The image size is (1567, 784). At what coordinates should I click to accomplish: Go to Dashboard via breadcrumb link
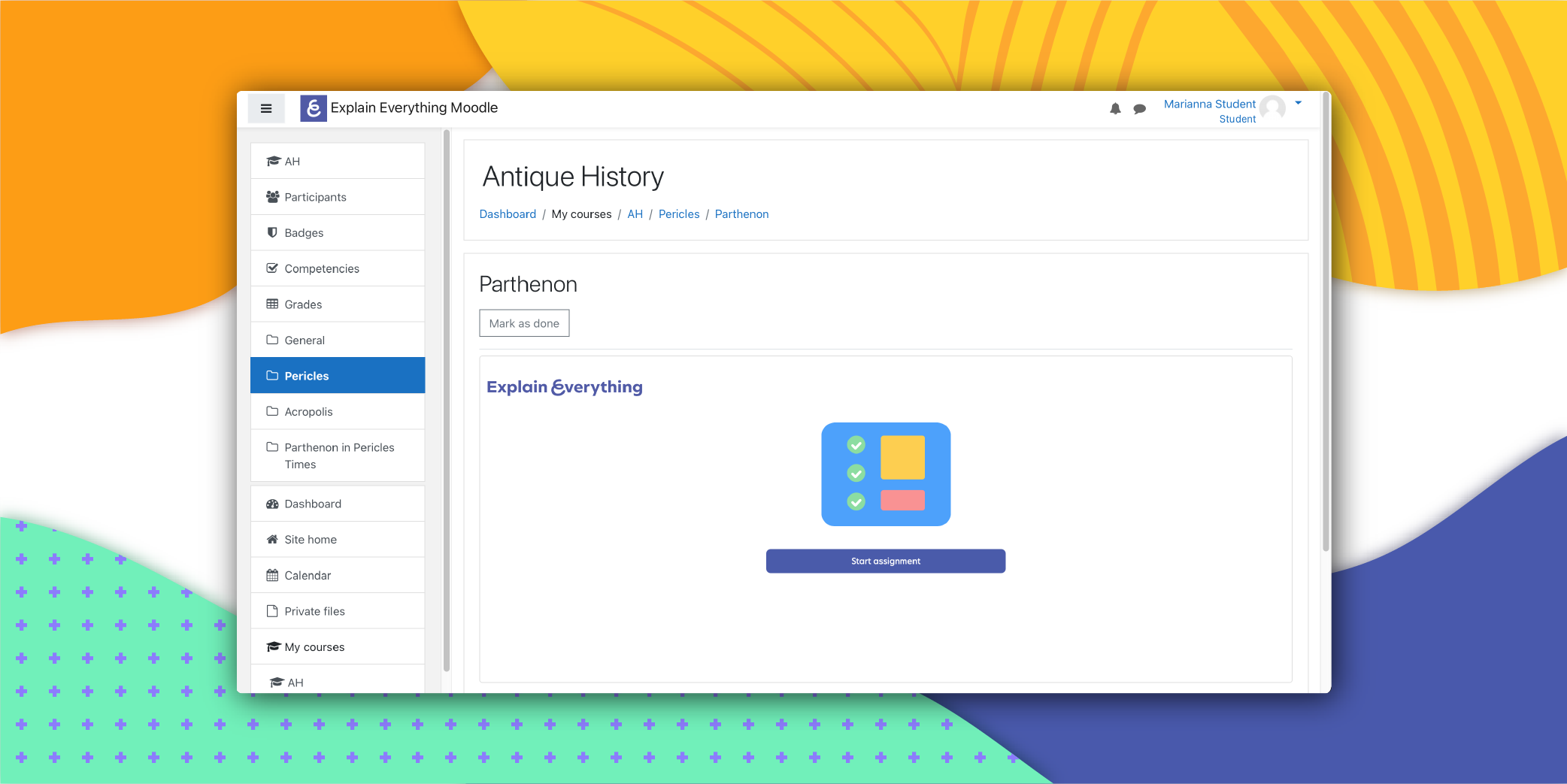click(508, 214)
